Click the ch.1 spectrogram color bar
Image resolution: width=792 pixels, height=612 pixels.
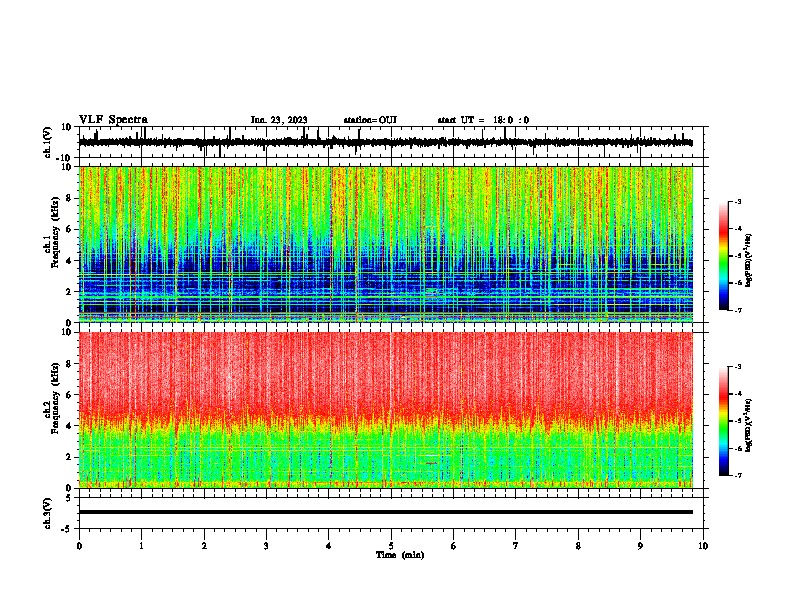724,256
